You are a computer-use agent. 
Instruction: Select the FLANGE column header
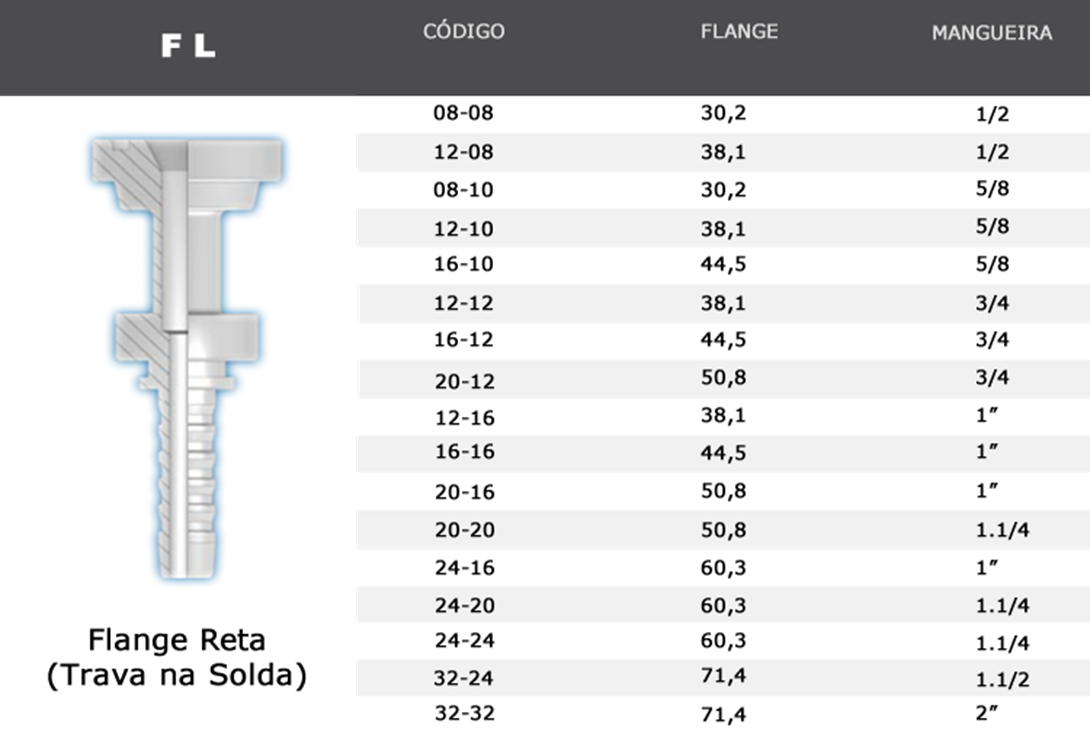tap(739, 31)
